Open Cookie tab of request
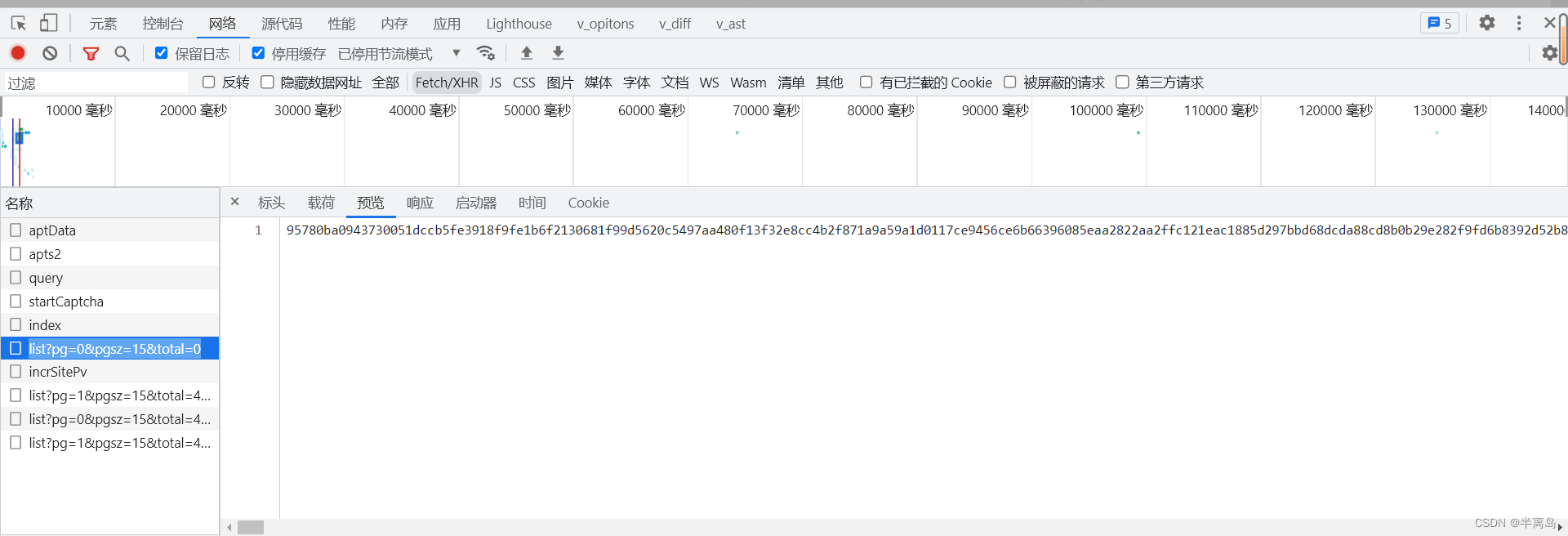Viewport: 1568px width, 536px height. pyautogui.click(x=588, y=203)
